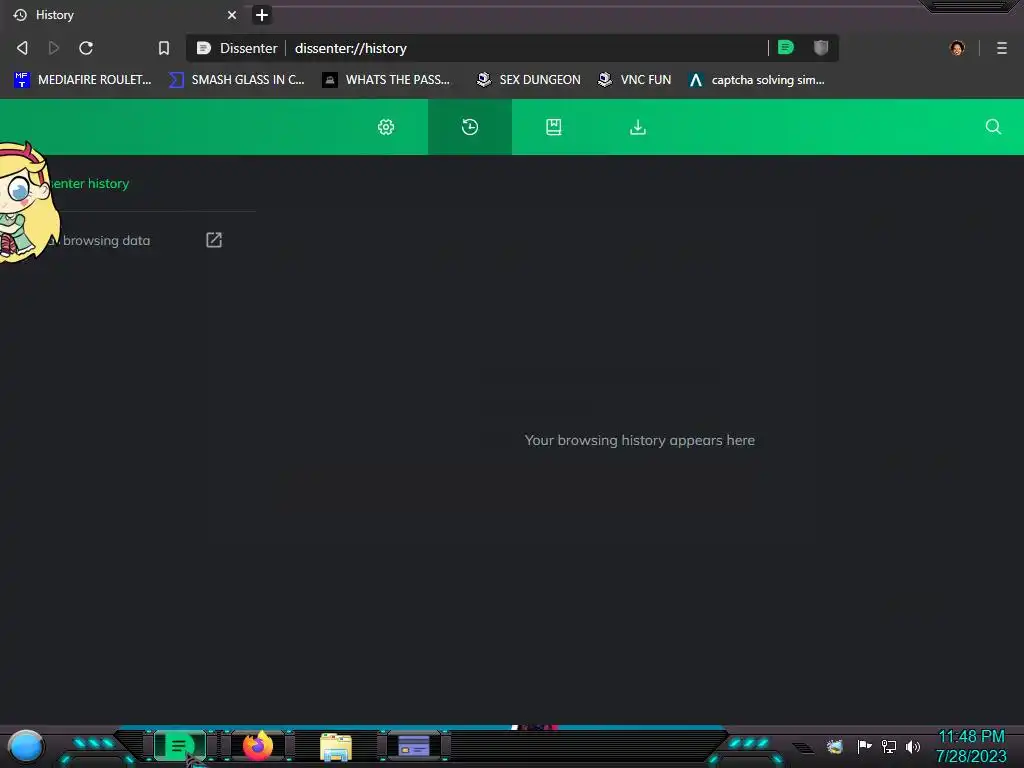
Task: Switch to the Downloads tab in the green bar
Action: coord(638,127)
